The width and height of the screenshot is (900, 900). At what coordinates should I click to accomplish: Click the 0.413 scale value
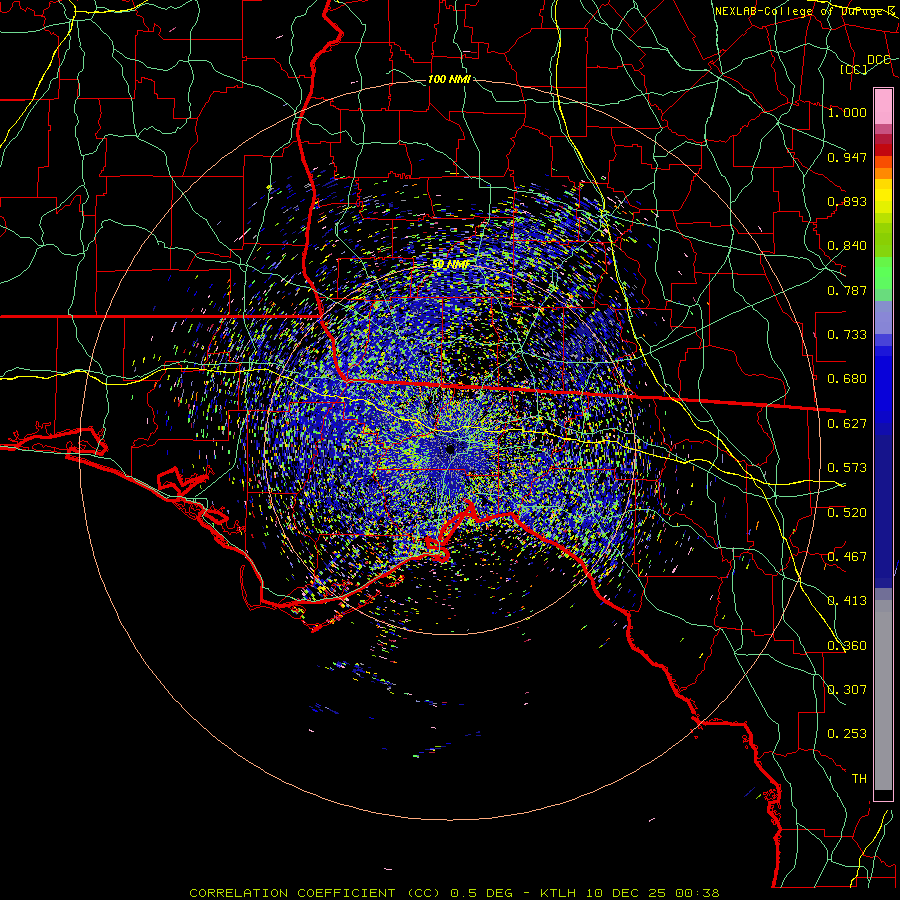pos(847,601)
